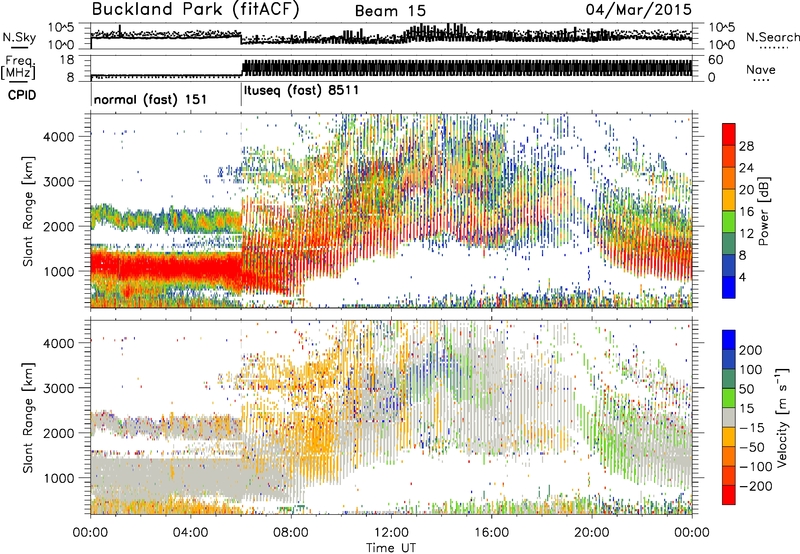Click the 'Freq. [MHz]' axis label
Image resolution: width=800 pixels, height=554 pixels.
(x=18, y=68)
